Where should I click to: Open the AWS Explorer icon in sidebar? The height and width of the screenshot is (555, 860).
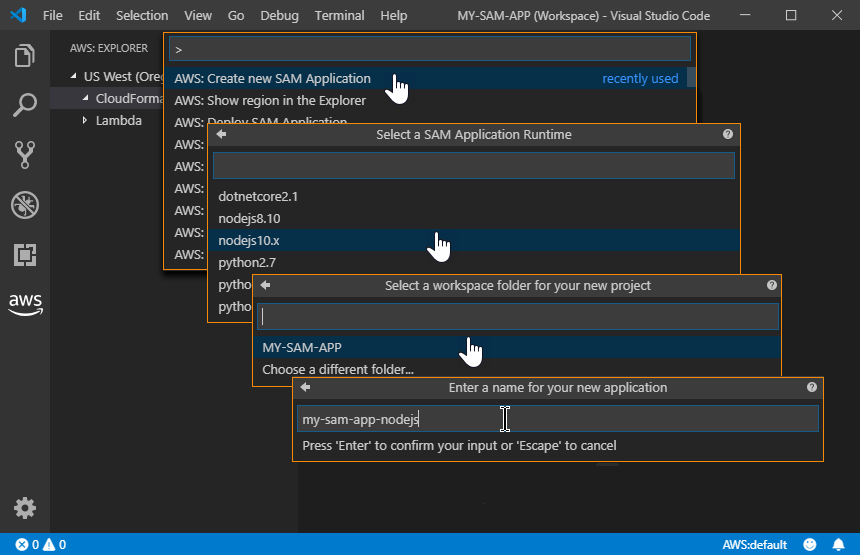click(x=25, y=304)
